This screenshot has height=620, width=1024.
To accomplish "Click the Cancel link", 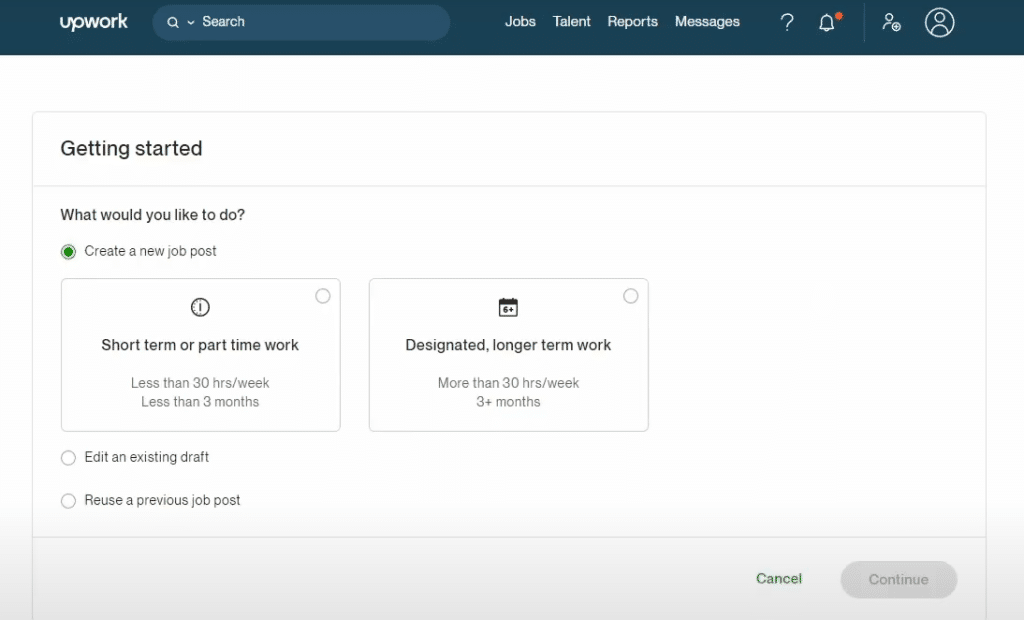I will [x=778, y=578].
